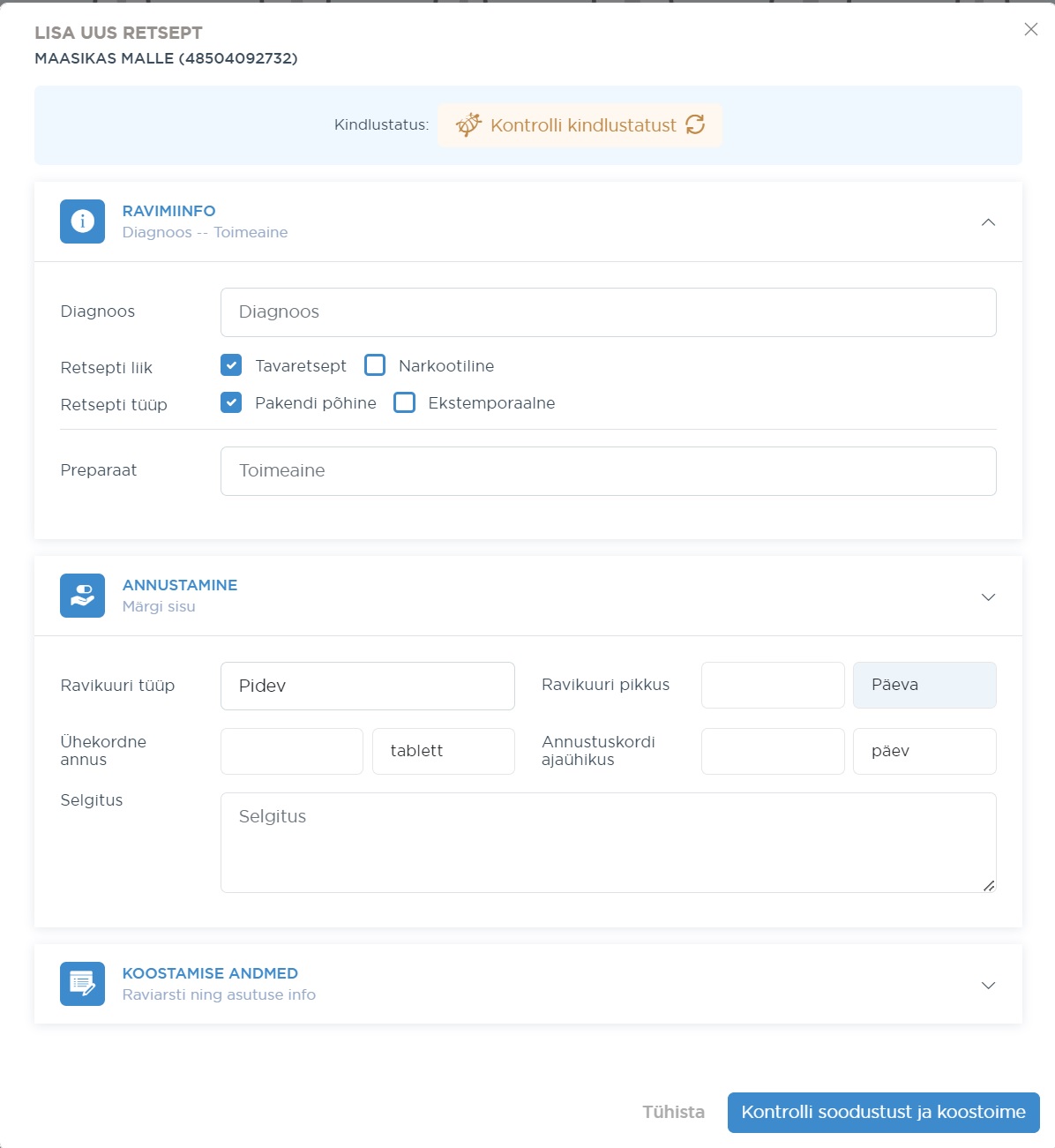The width and height of the screenshot is (1055, 1148).
Task: Open the Ravikuuri tüüp dropdown
Action: pos(367,686)
